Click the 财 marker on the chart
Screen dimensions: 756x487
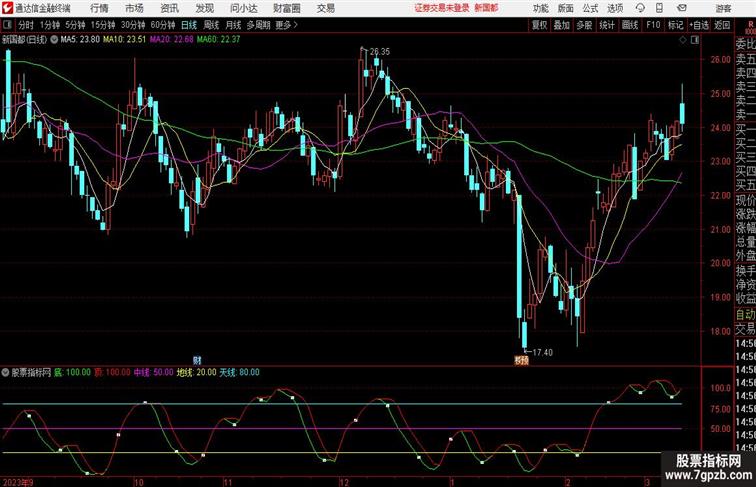197,360
